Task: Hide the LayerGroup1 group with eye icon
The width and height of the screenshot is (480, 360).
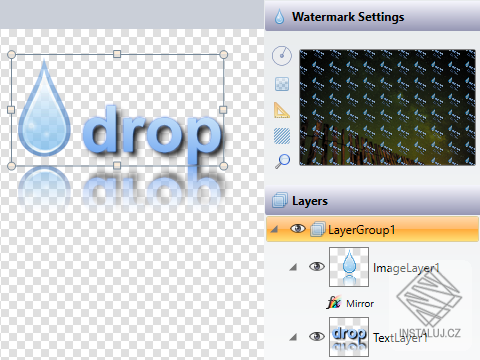Action: coord(298,229)
